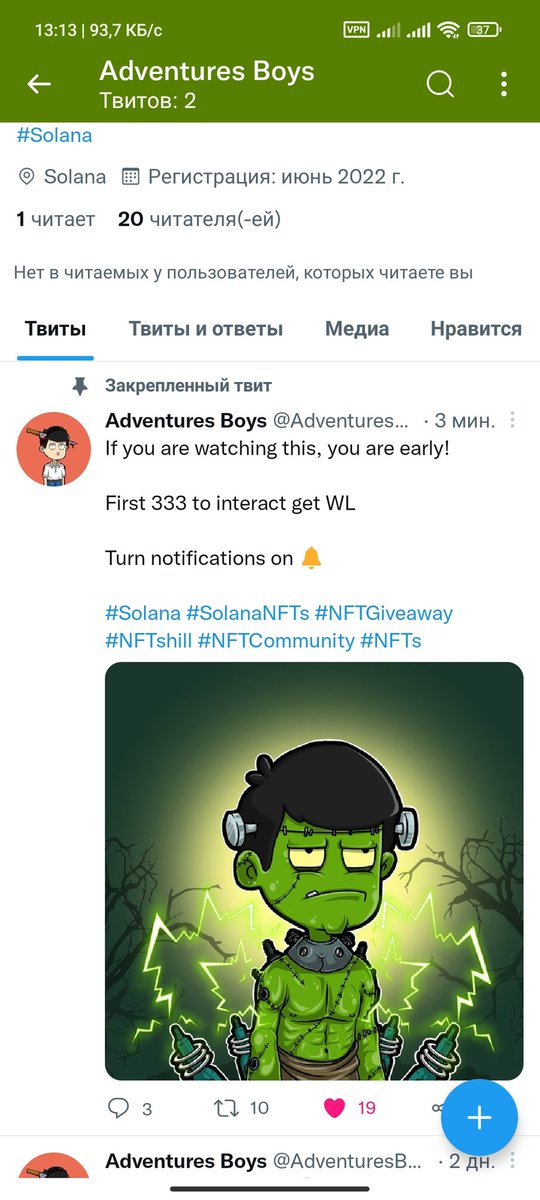The width and height of the screenshot is (540, 1200).
Task: Open the #NFTCommunity hashtag link
Action: coord(276,640)
